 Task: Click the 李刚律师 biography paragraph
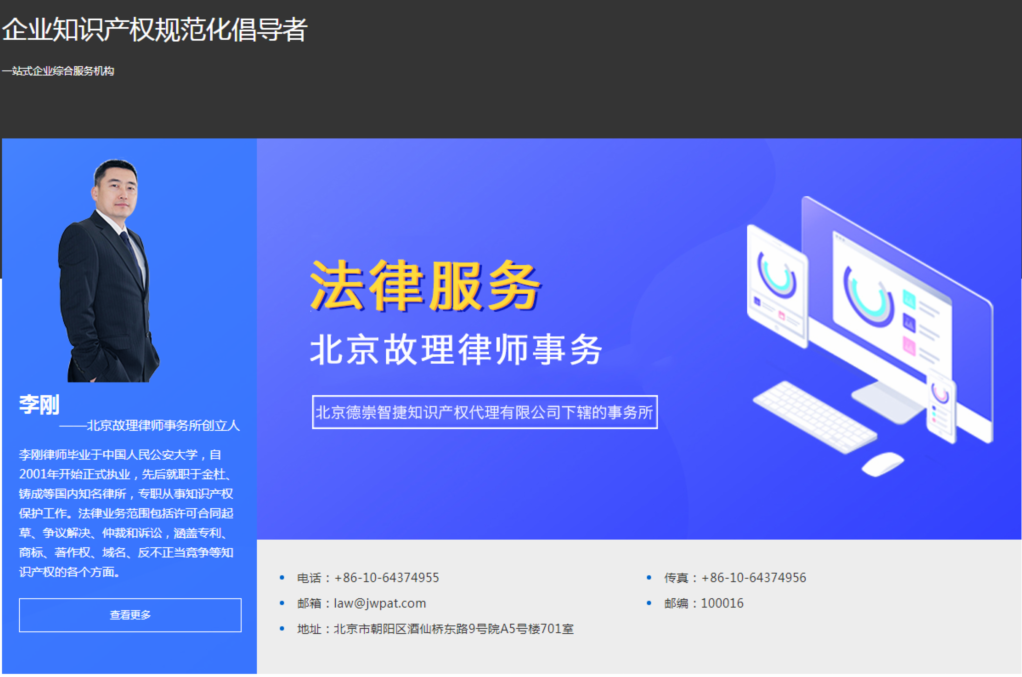click(x=127, y=513)
